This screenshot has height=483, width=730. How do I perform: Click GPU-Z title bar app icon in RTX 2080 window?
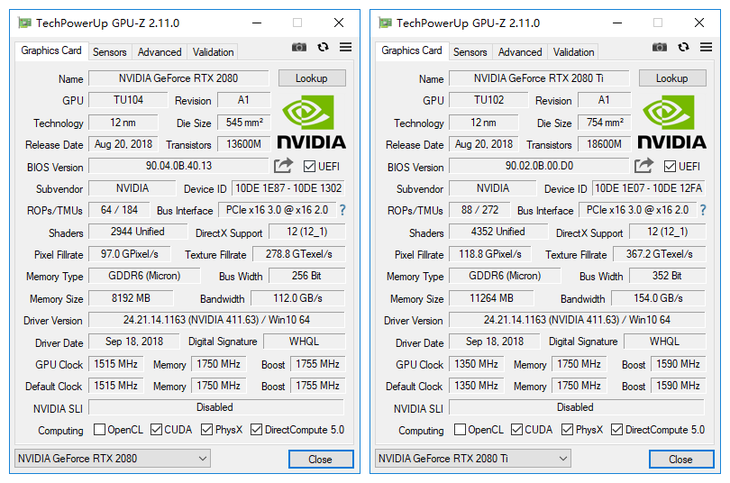tap(24, 22)
